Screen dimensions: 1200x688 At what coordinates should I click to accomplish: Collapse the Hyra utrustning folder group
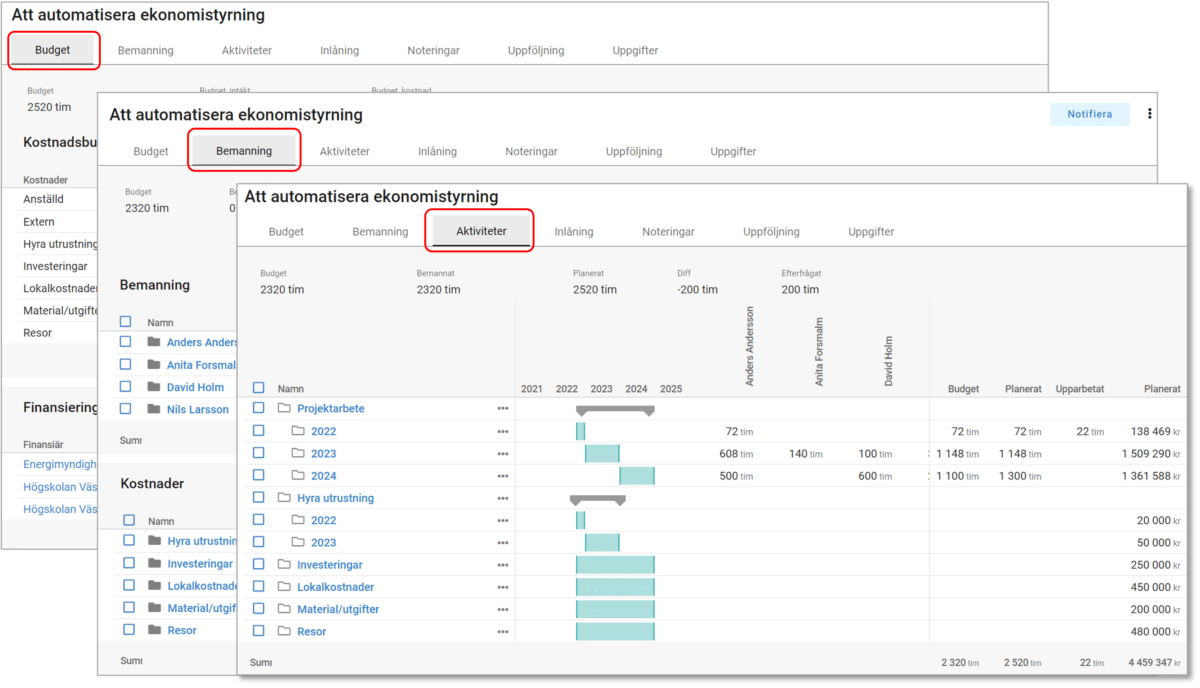[x=284, y=498]
